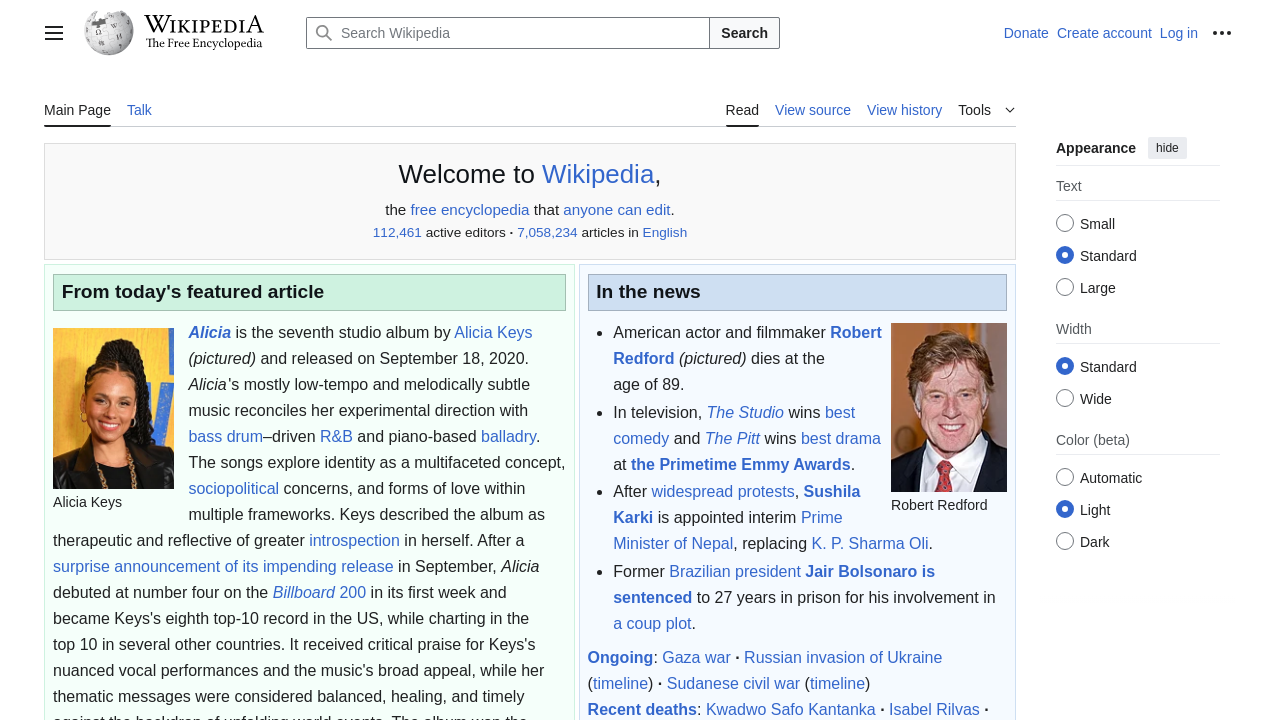The width and height of the screenshot is (1280, 720).
Task: Open the Gaza war link
Action: point(696,657)
